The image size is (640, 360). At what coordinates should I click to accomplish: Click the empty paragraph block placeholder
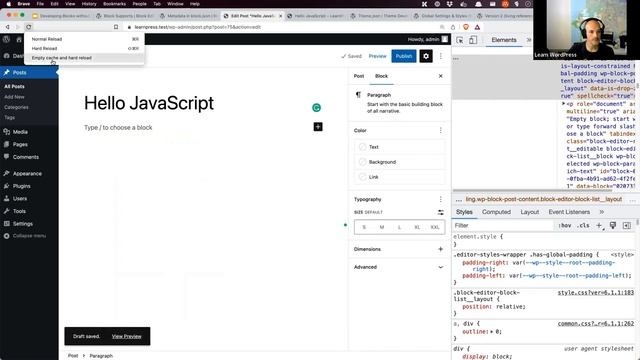pos(118,127)
